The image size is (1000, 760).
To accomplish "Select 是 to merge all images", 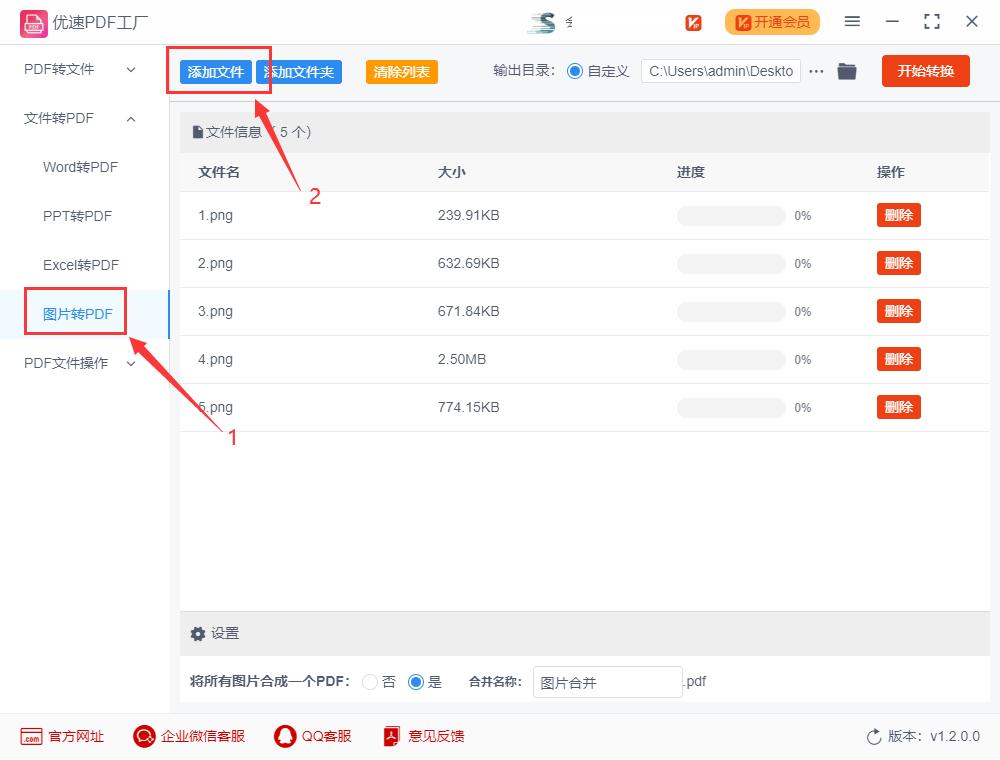I will pos(416,682).
